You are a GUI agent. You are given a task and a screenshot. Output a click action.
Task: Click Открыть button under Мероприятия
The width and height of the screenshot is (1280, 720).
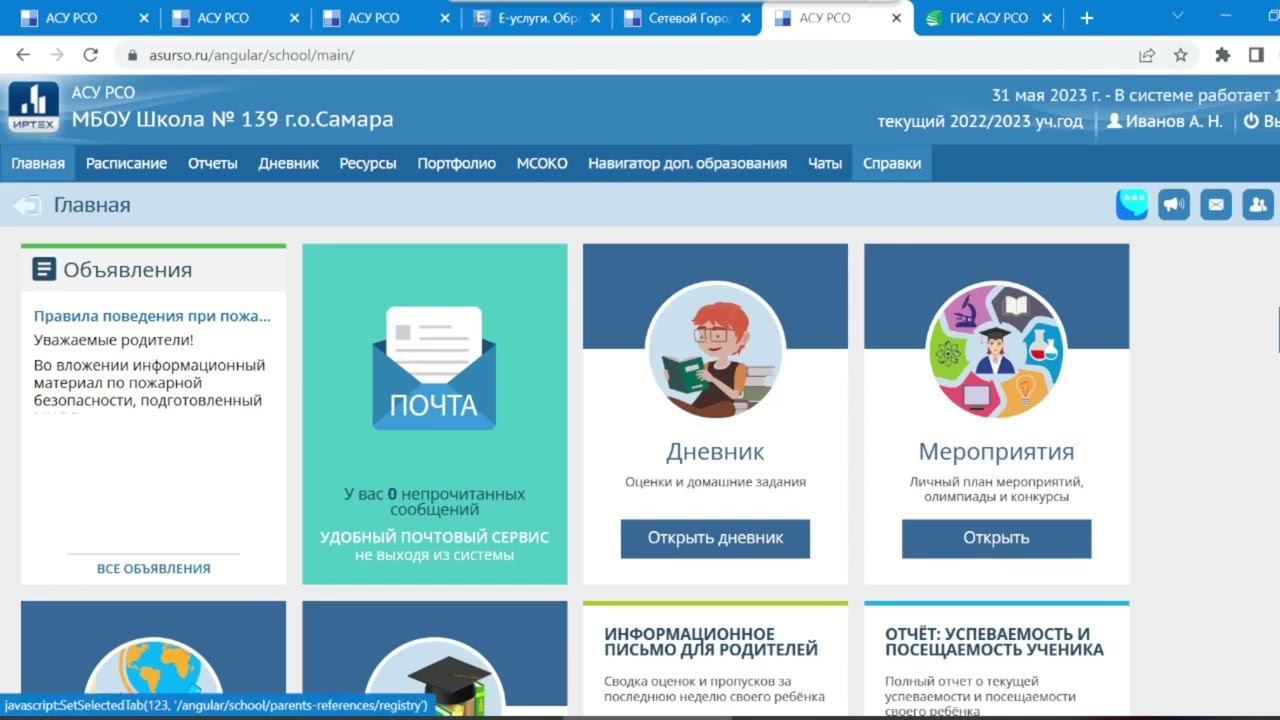point(996,538)
